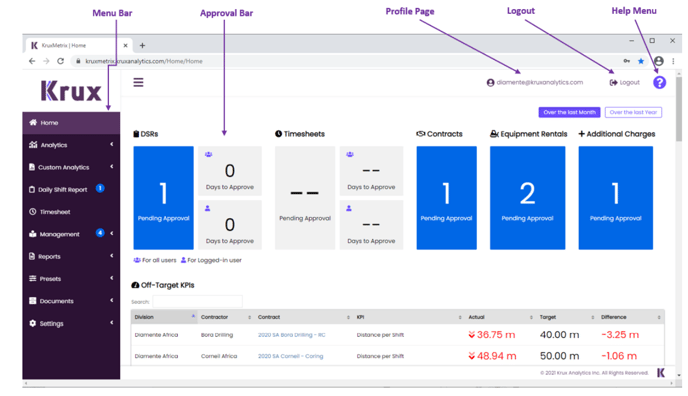Open the Daily Shift Report menu item
This screenshot has height=396, width=688.
tap(71, 189)
